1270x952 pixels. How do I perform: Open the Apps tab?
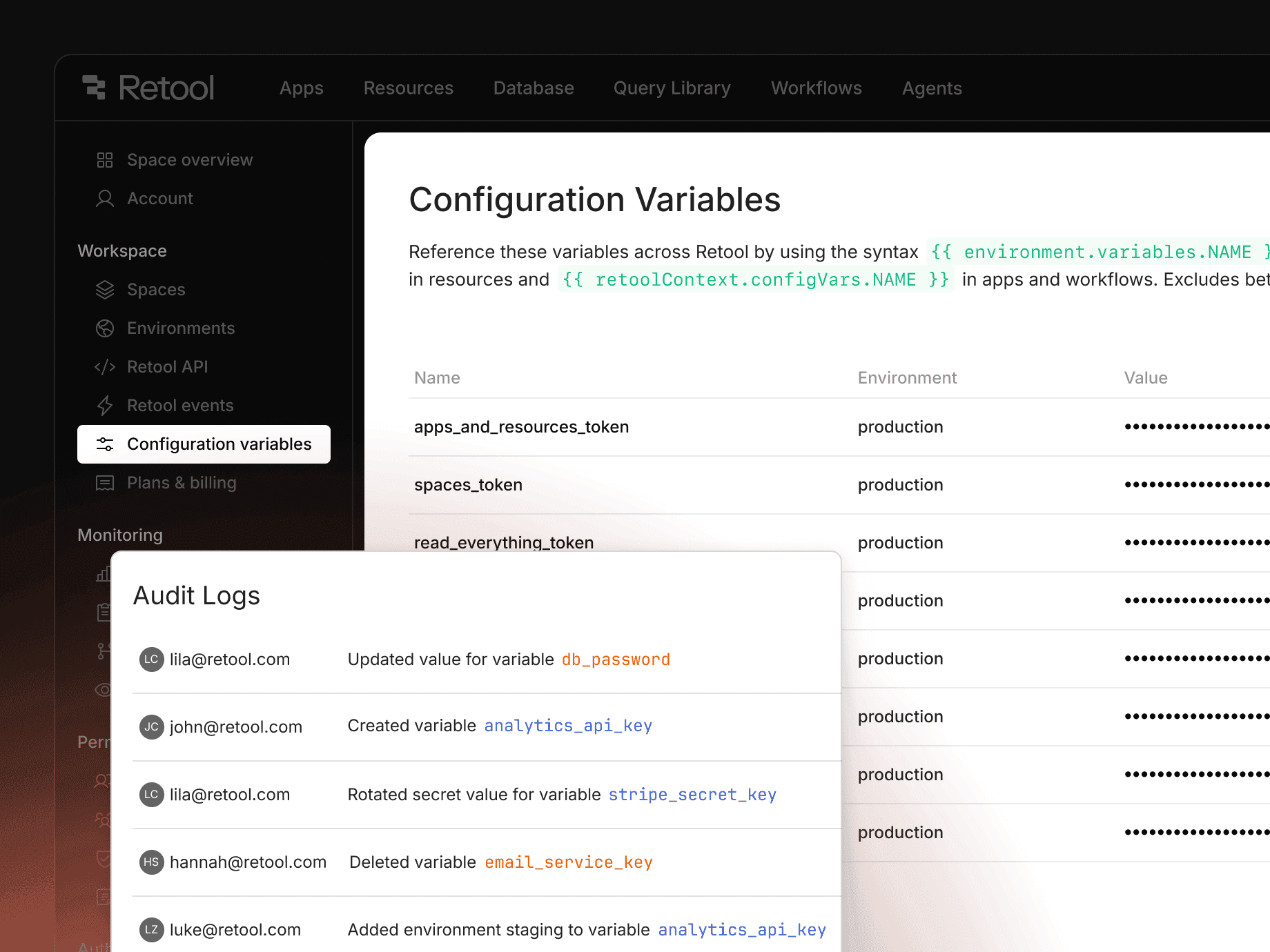[302, 88]
